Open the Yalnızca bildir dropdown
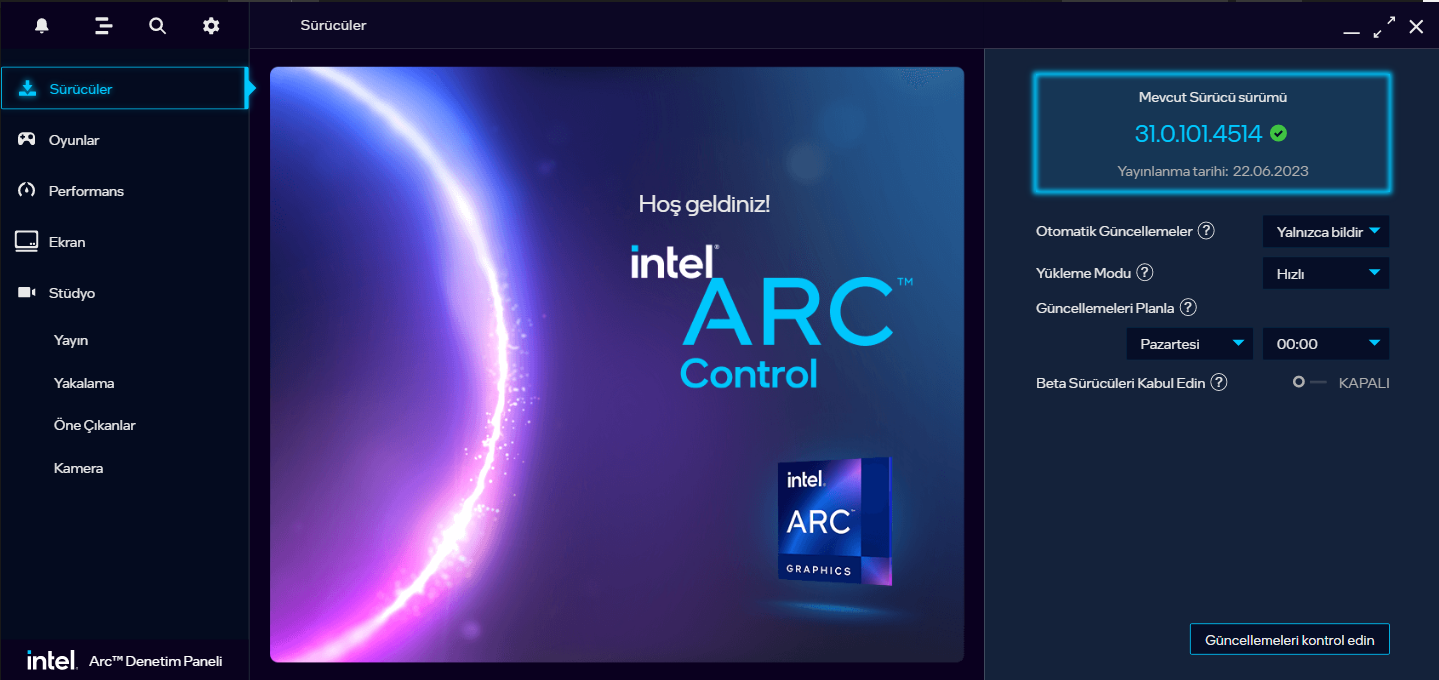 pyautogui.click(x=1326, y=231)
